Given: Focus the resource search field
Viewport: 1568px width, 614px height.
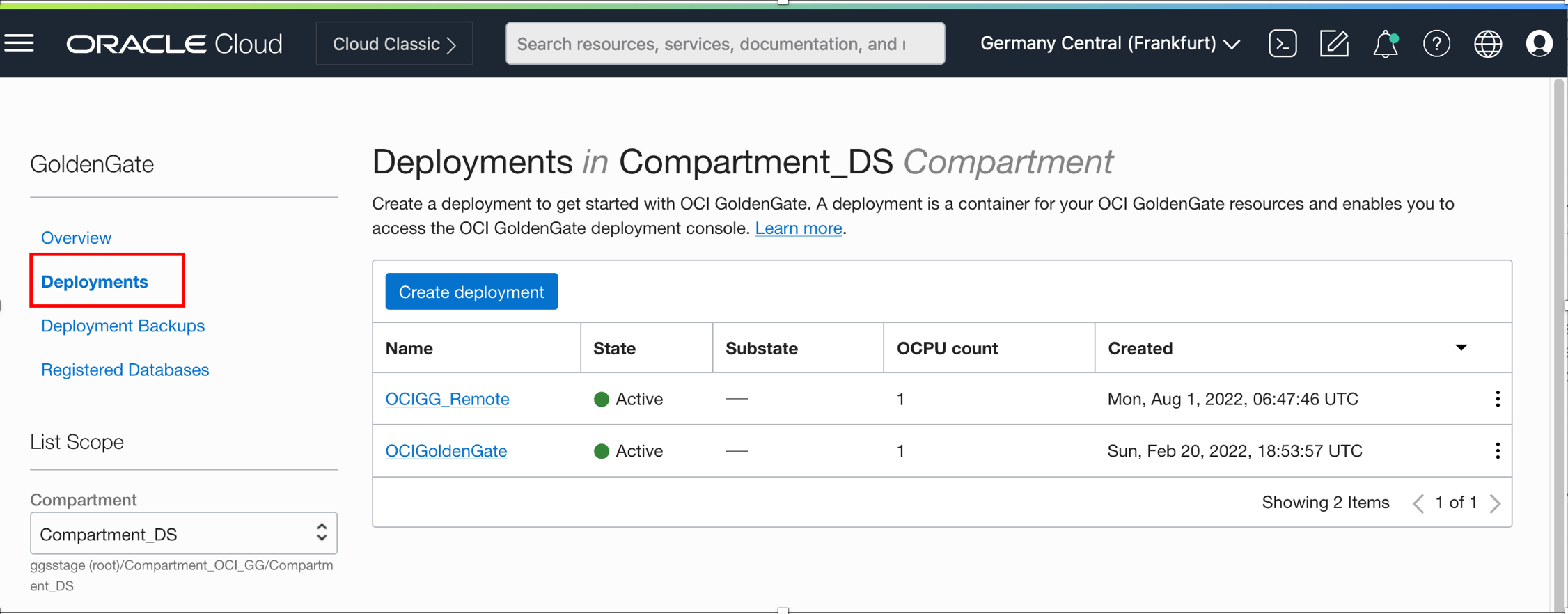Looking at the screenshot, I should [x=725, y=44].
